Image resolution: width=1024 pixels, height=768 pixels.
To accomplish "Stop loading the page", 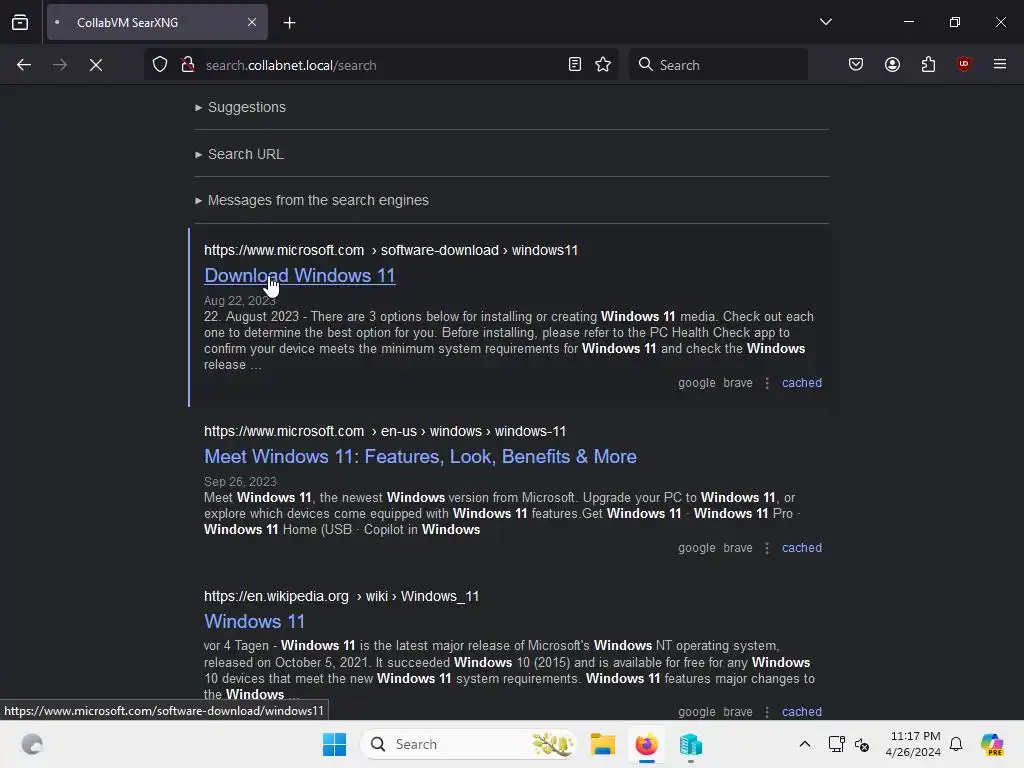I will [x=96, y=65].
